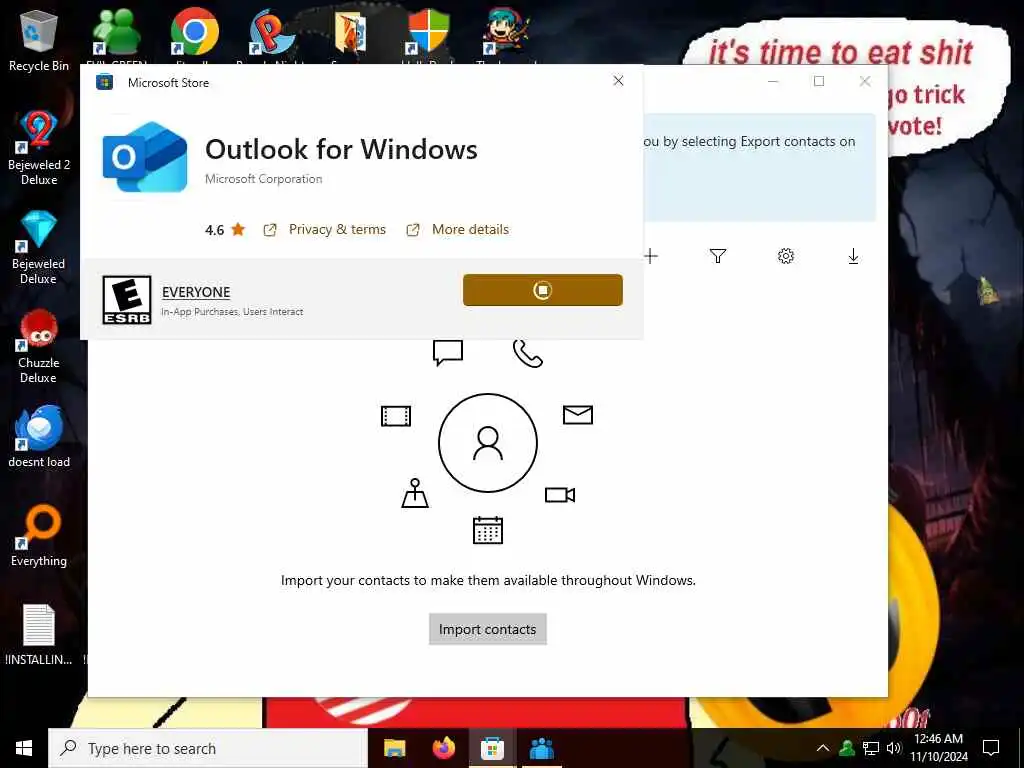The image size is (1024, 768).
Task: Stop the Outlook for Windows download
Action: (543, 290)
